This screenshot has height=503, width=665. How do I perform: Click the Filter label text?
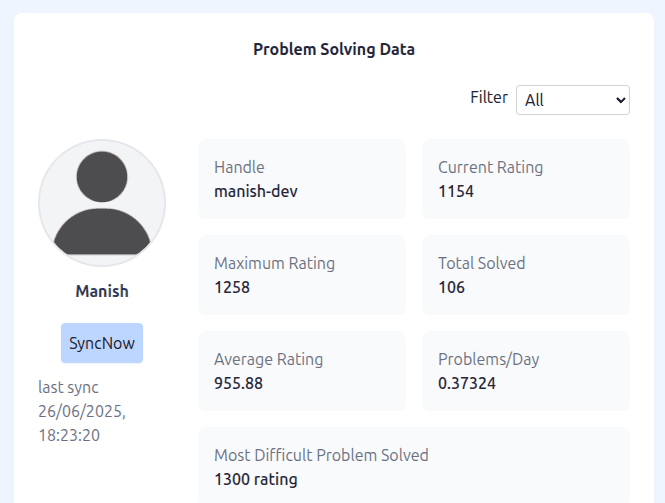(489, 97)
